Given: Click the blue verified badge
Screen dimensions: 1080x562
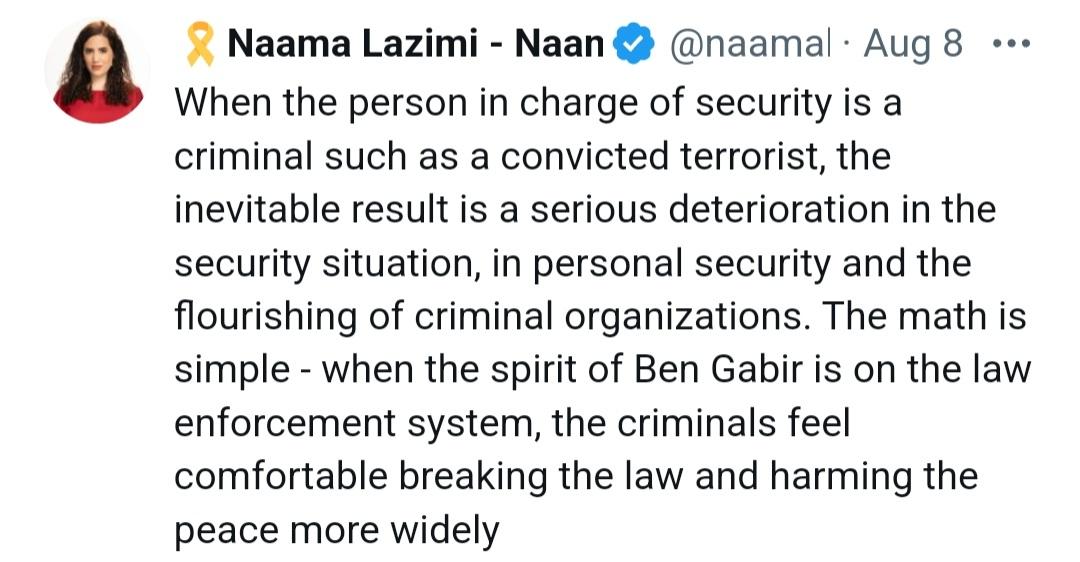Looking at the screenshot, I should coord(631,47).
